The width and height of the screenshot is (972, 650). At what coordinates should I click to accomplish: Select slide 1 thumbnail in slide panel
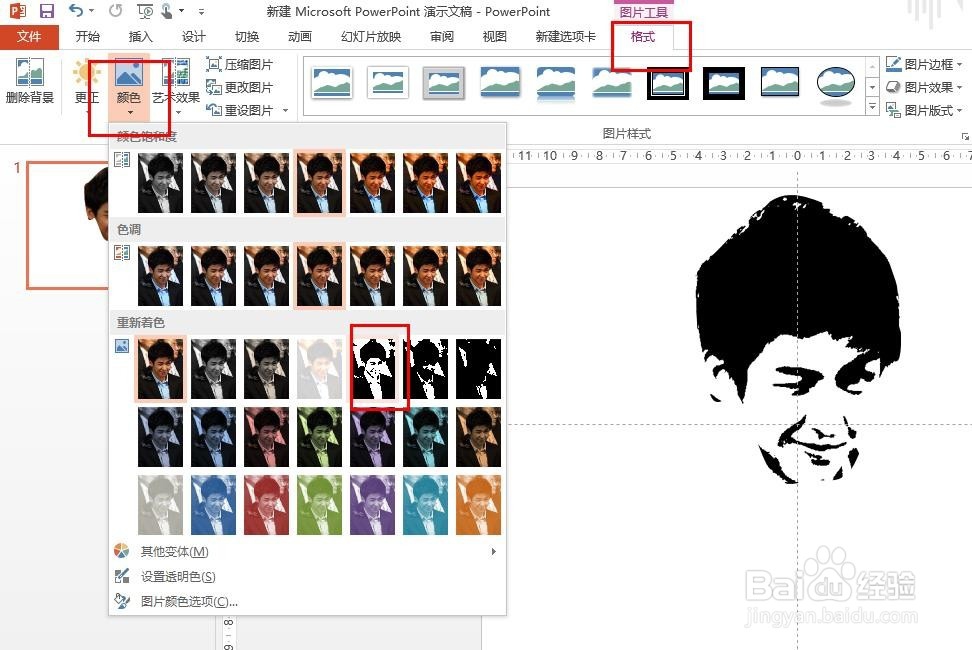[67, 226]
